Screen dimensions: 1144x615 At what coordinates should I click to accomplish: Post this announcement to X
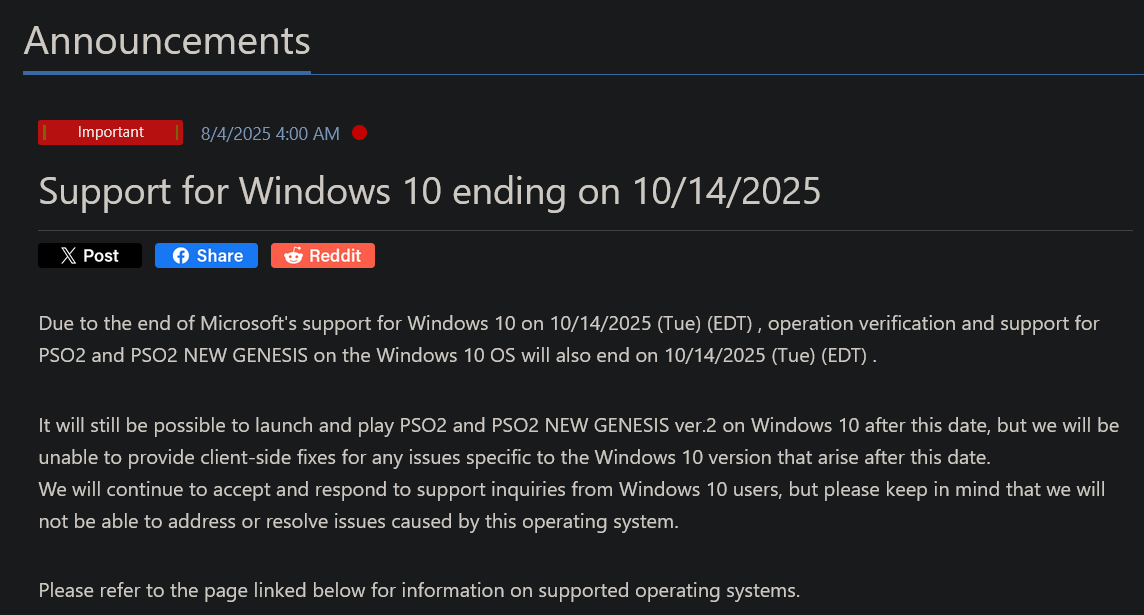[x=90, y=255]
